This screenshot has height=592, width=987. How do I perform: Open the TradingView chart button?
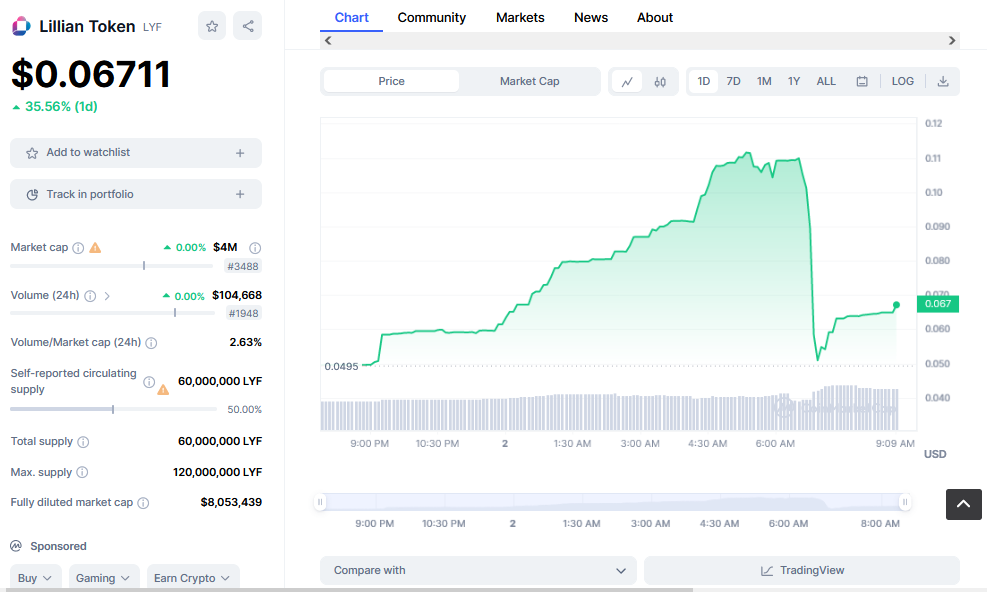point(802,571)
